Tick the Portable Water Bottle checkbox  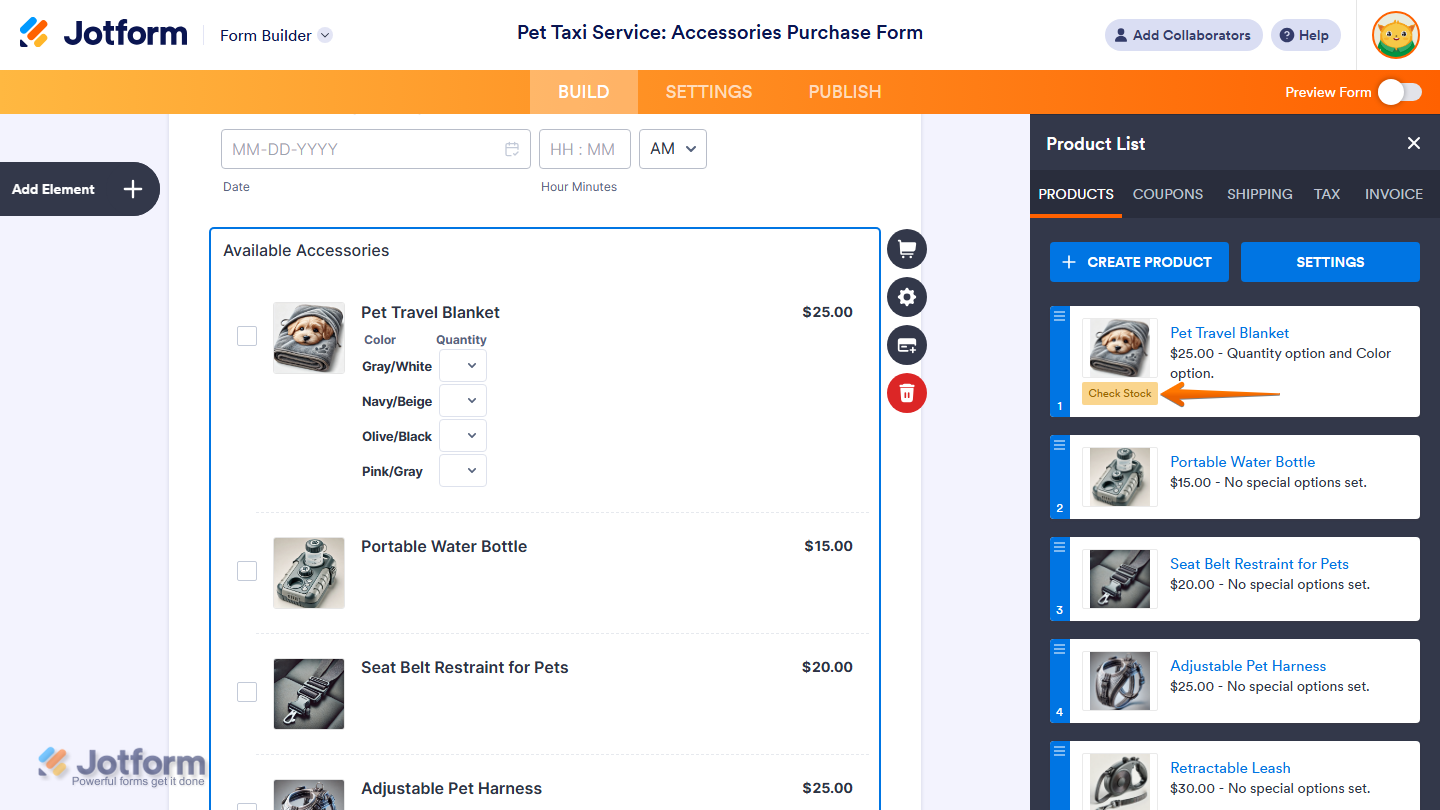pyautogui.click(x=247, y=571)
